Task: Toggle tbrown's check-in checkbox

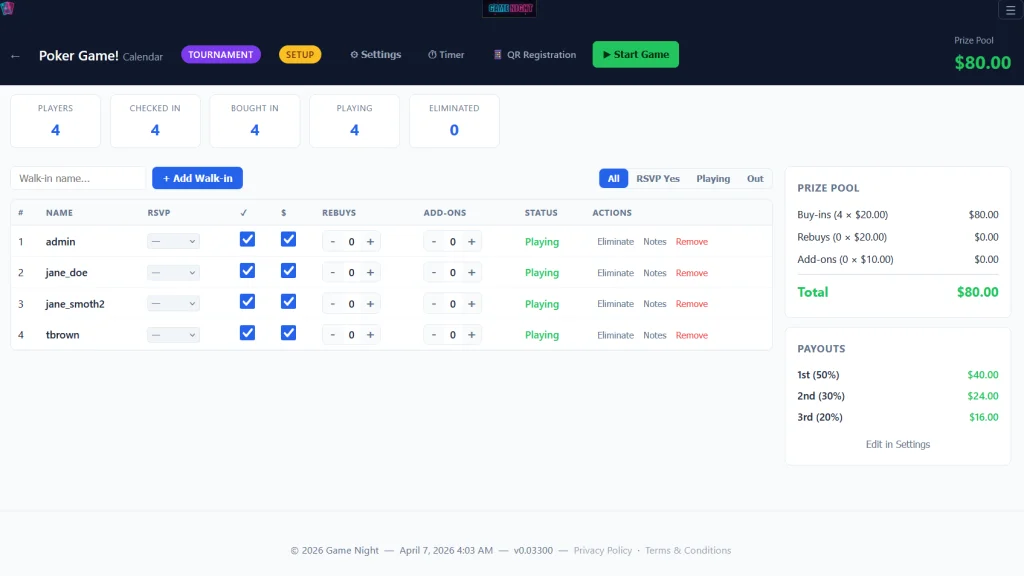Action: [x=248, y=333]
